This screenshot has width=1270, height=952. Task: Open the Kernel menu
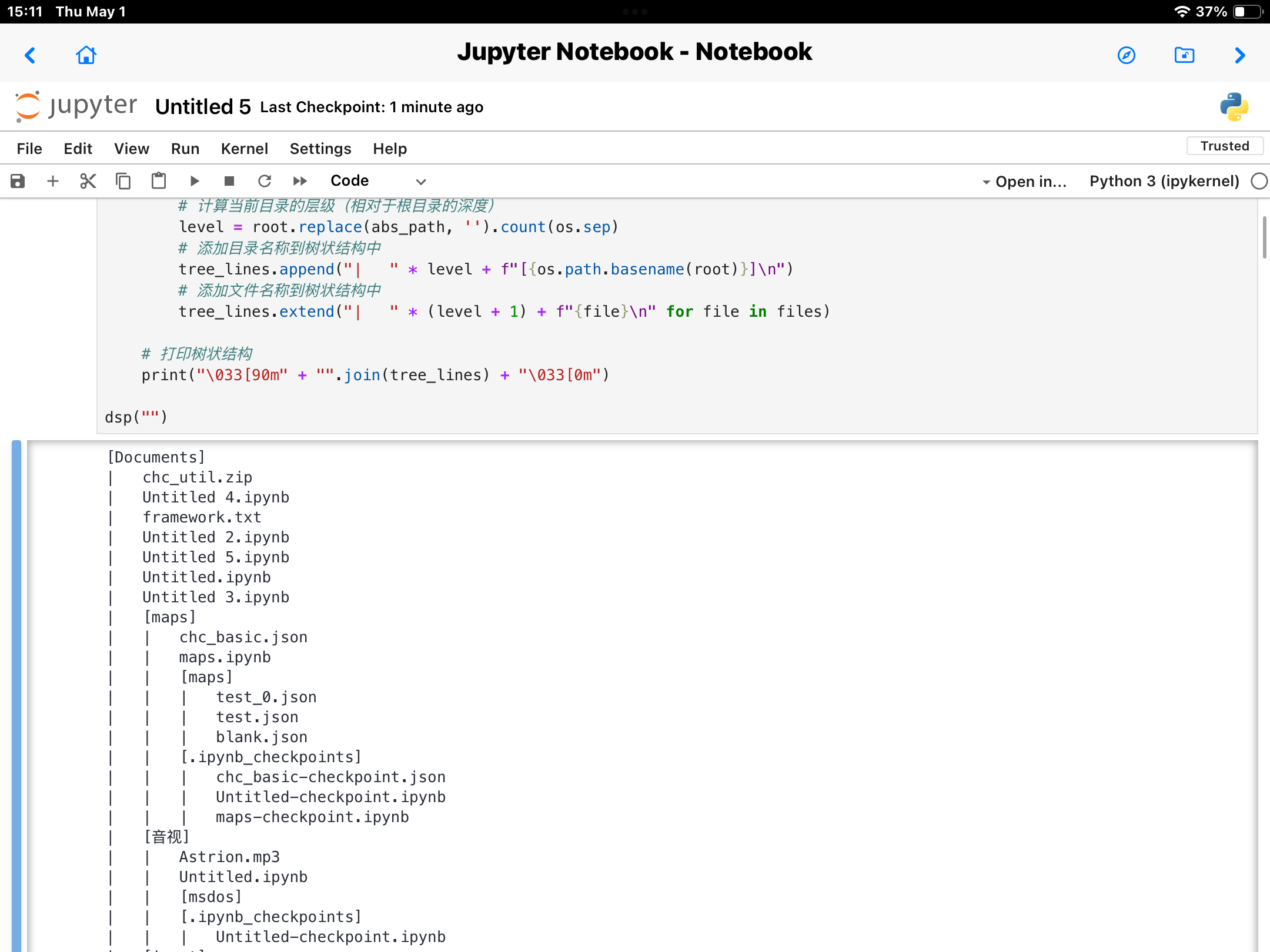[x=244, y=149]
